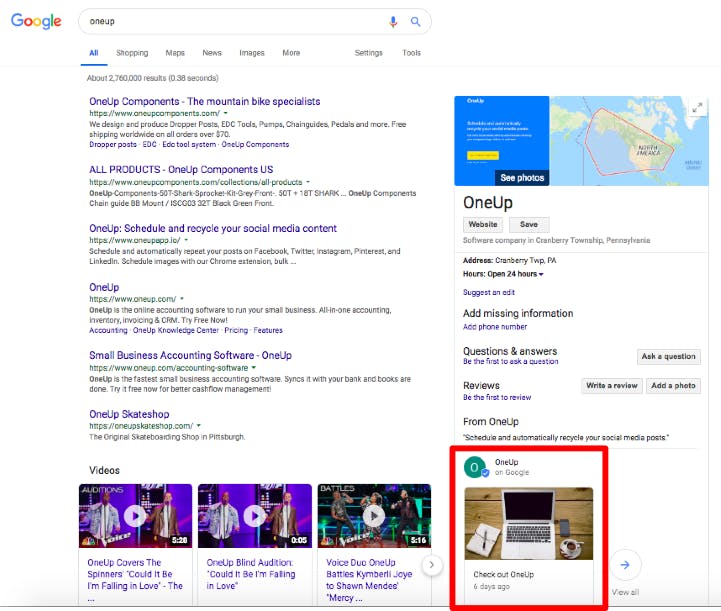Click the Add a photo button

[673, 386]
